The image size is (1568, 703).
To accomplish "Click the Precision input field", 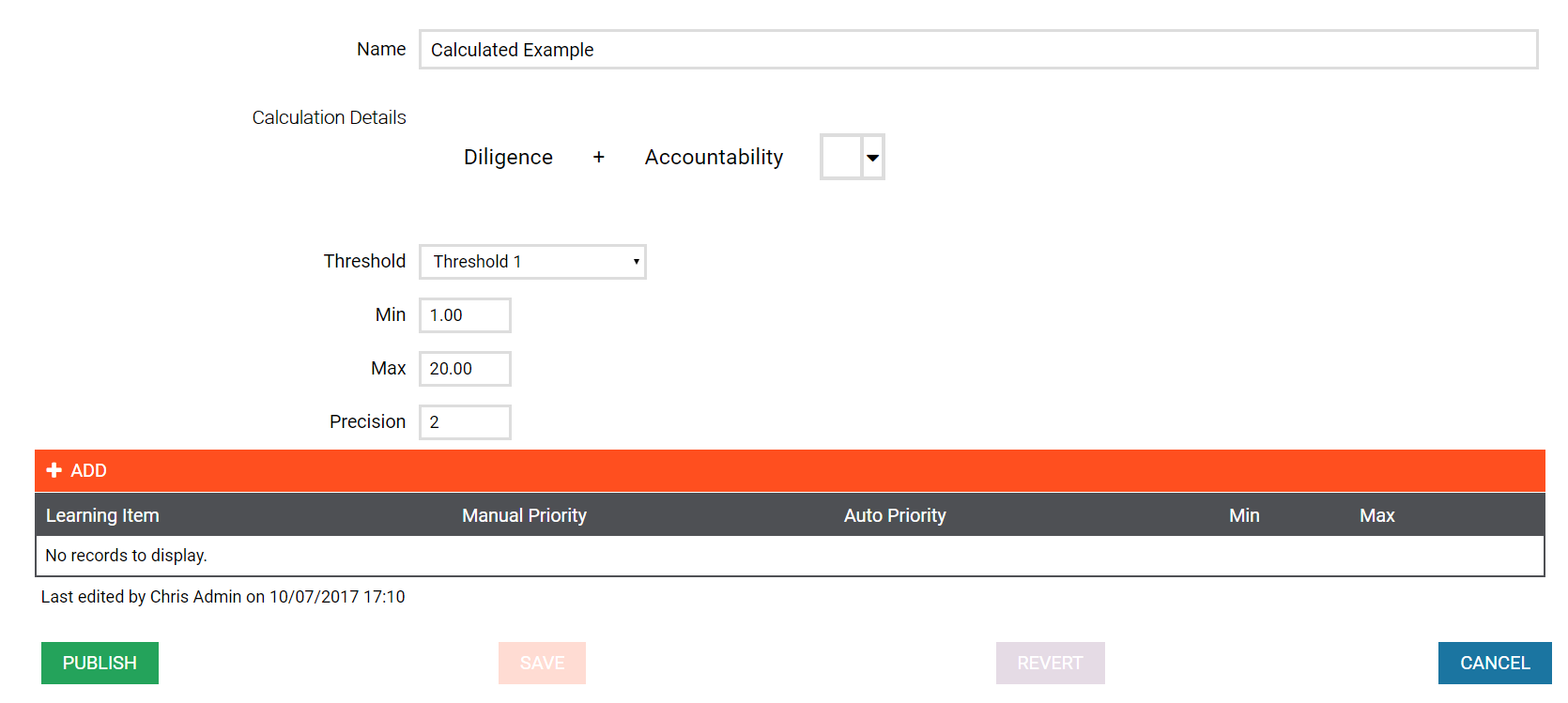I will [465, 422].
